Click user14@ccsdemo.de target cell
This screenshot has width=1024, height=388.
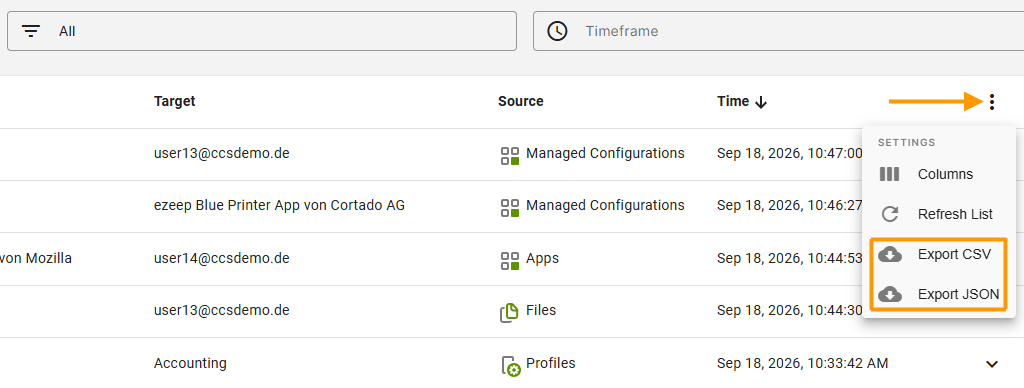221,258
